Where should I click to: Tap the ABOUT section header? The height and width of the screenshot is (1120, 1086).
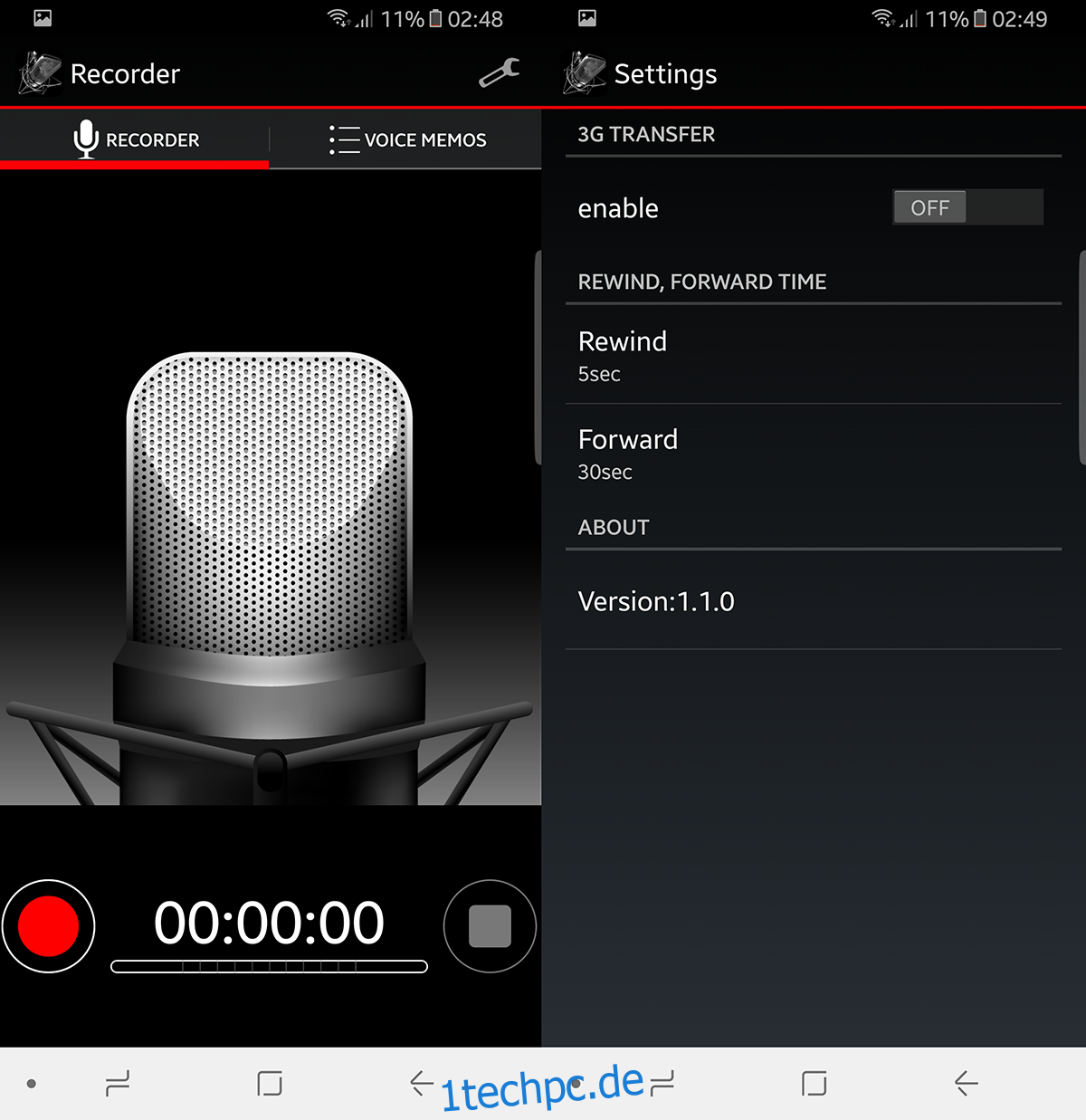(614, 527)
